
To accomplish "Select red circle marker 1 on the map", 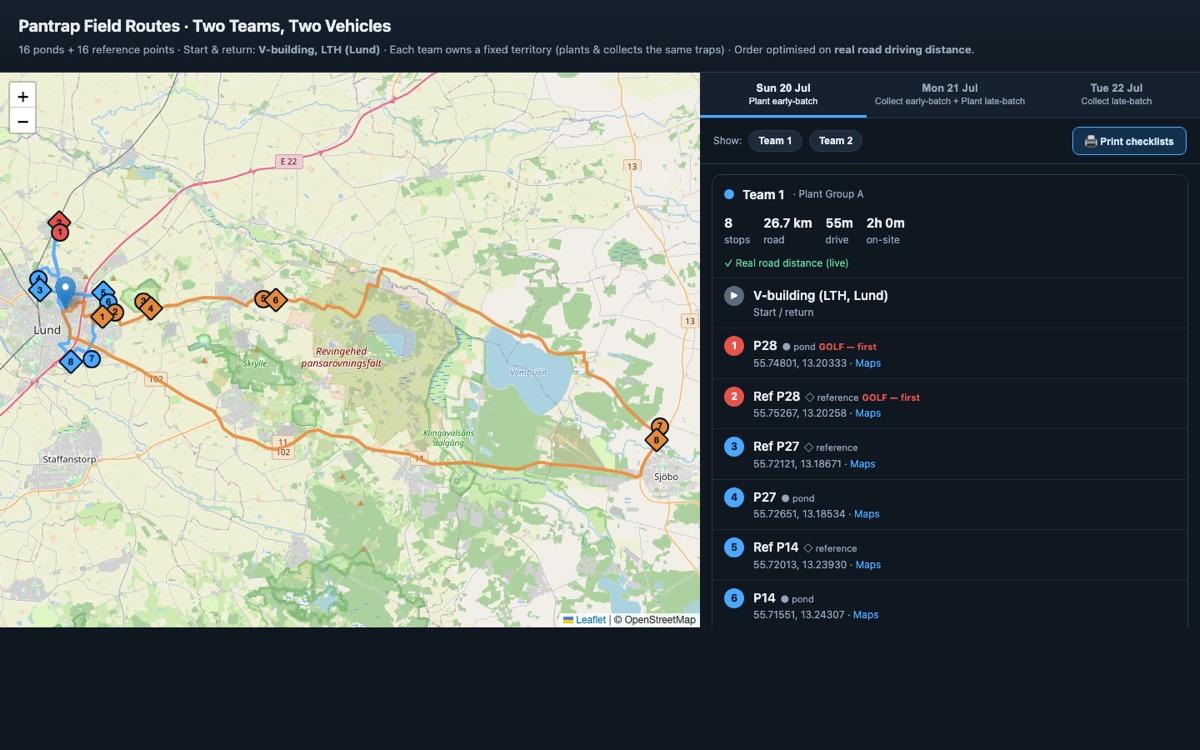I will [x=59, y=232].
